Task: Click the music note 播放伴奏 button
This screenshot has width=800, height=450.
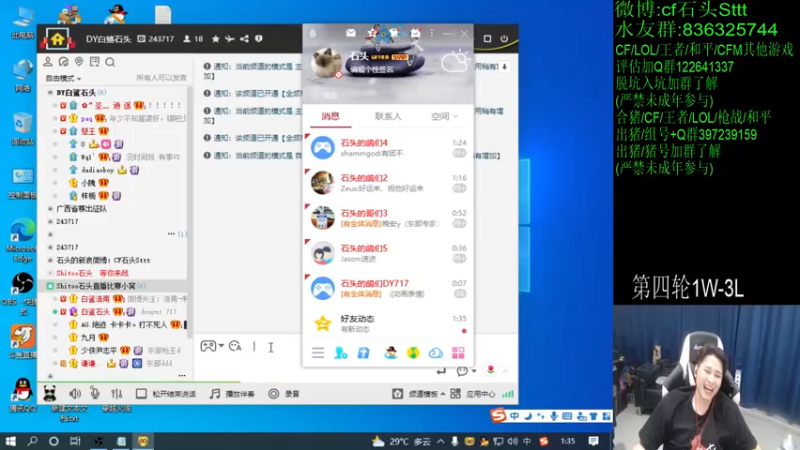Action: [x=232, y=394]
